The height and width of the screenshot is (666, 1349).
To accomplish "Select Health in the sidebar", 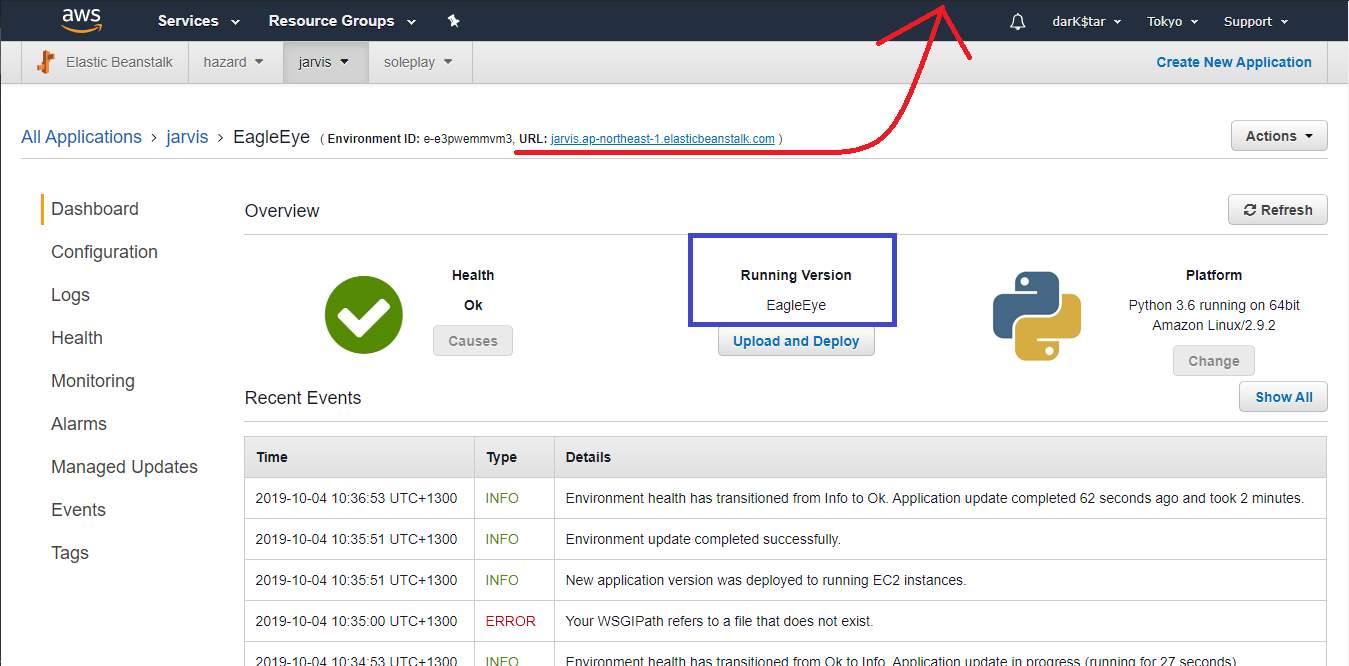I will tap(77, 338).
